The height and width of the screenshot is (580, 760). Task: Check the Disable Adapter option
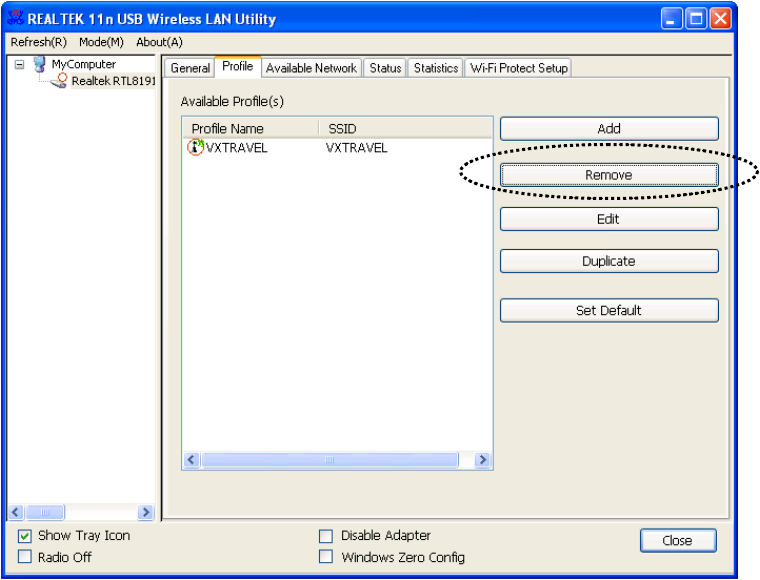coord(326,536)
